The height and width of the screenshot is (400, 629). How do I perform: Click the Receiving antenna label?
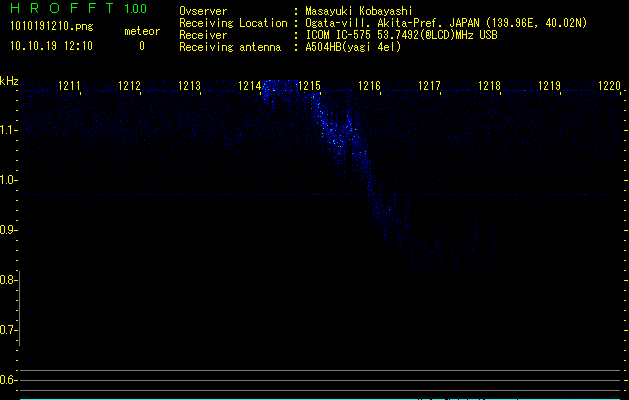click(x=230, y=47)
